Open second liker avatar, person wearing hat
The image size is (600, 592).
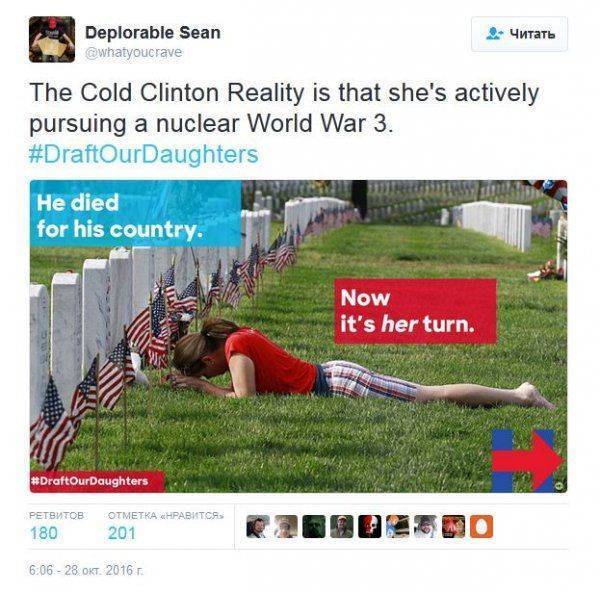[286, 527]
